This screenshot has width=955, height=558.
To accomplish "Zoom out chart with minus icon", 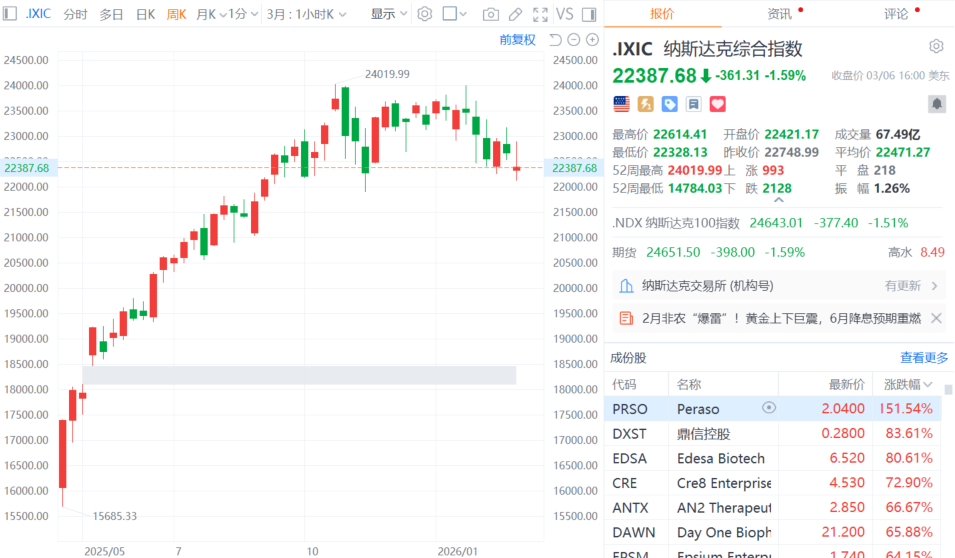I will pos(576,40).
